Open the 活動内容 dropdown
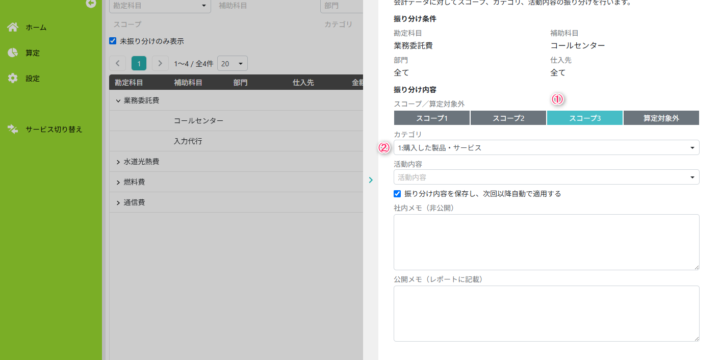This screenshot has height=360, width=720. pos(546,177)
